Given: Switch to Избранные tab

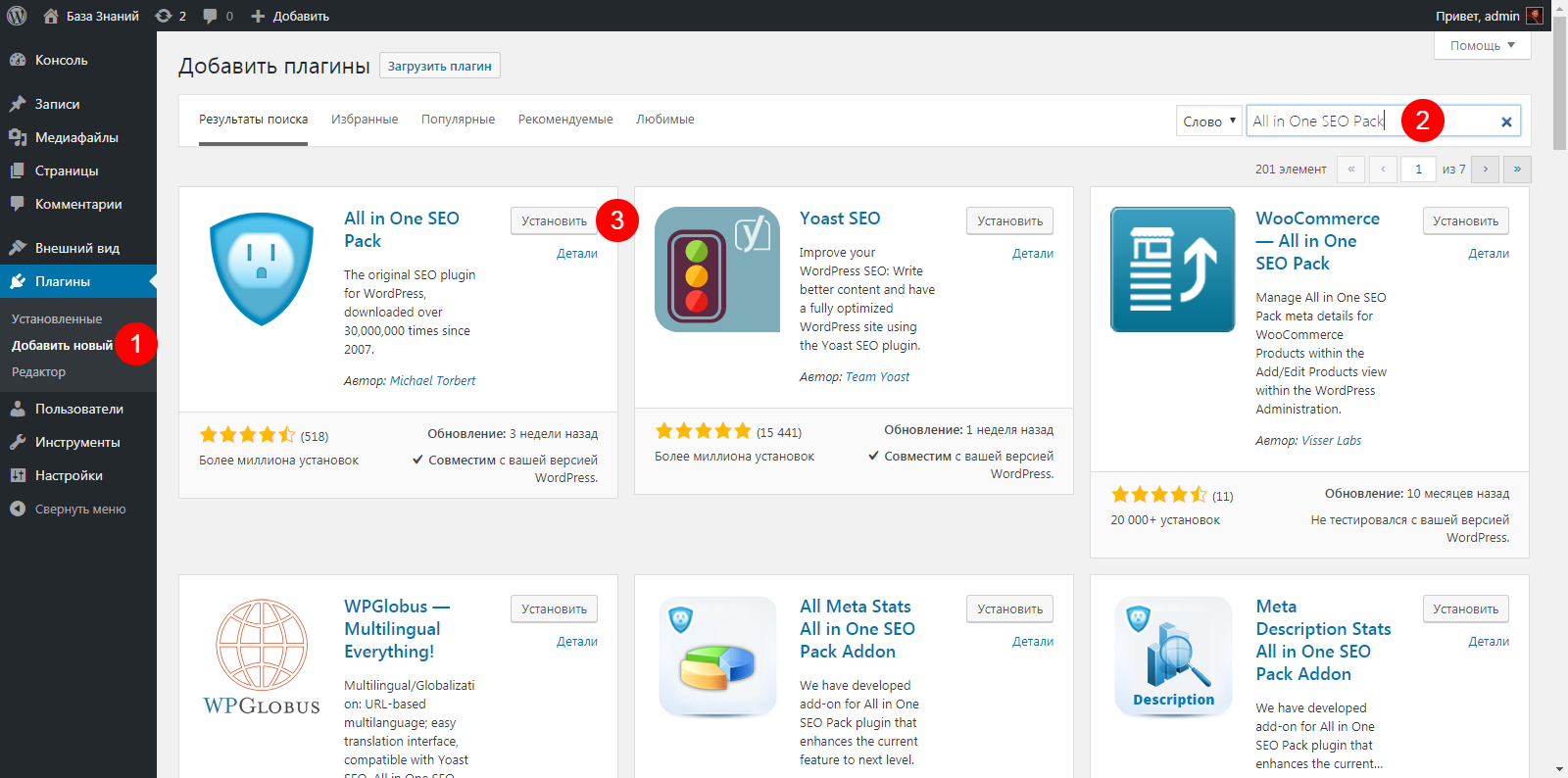Looking at the screenshot, I should [x=365, y=120].
